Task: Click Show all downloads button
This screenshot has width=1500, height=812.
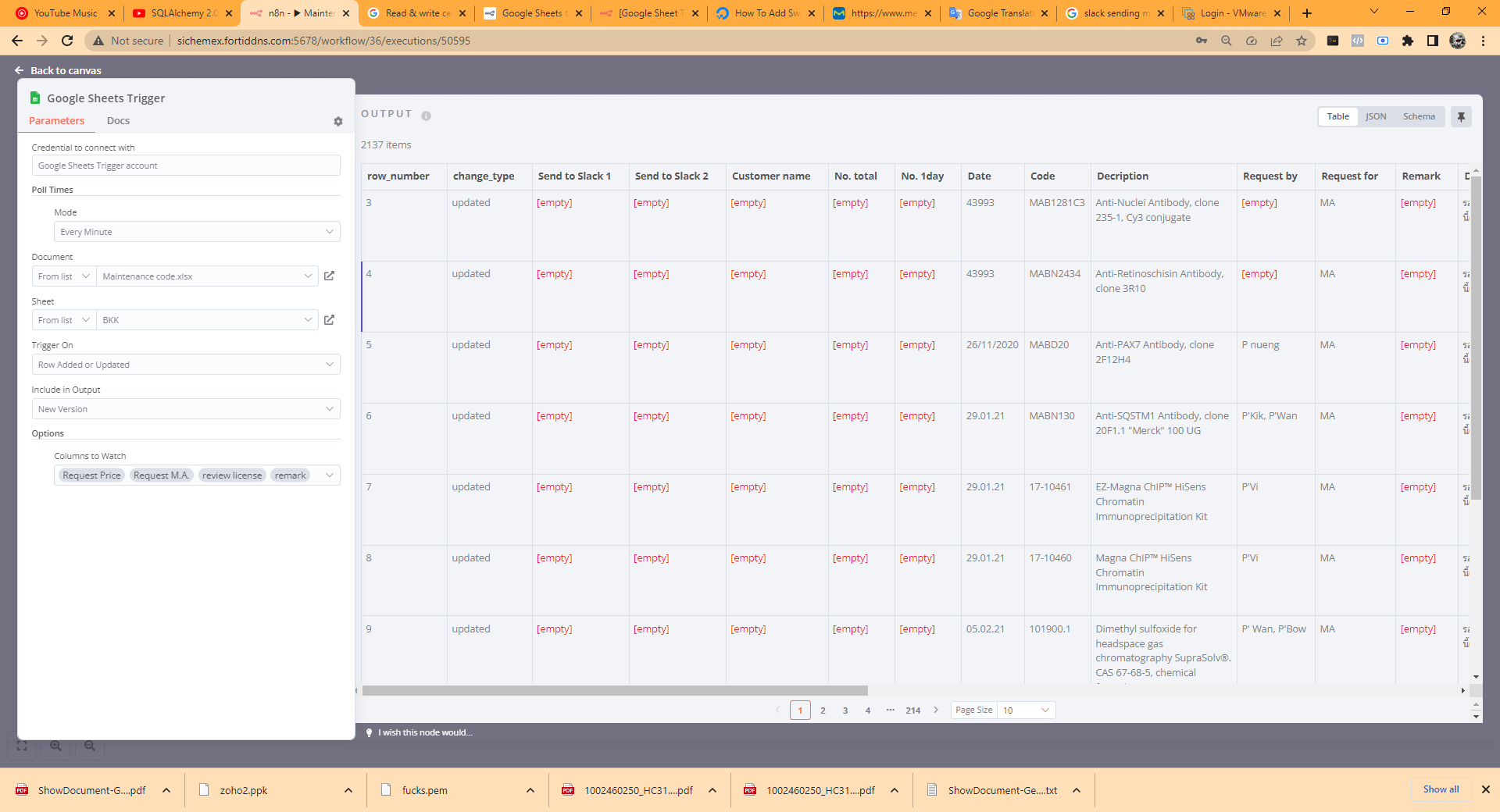Action: pyautogui.click(x=1441, y=789)
